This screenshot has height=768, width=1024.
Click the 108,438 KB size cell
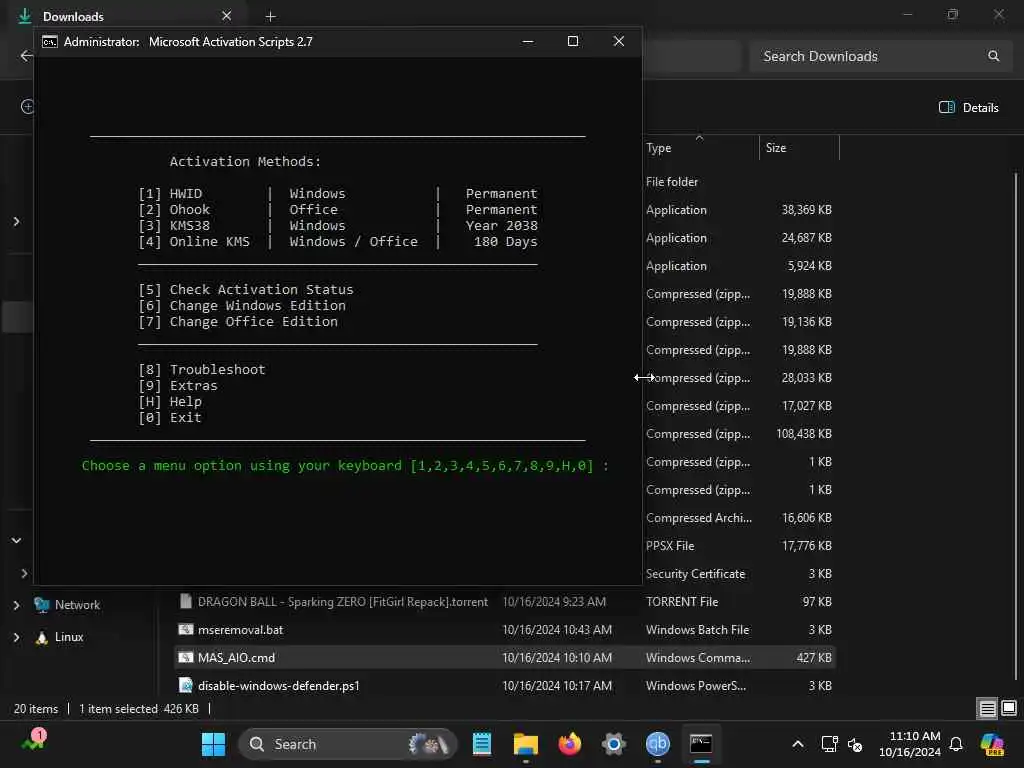pos(803,434)
